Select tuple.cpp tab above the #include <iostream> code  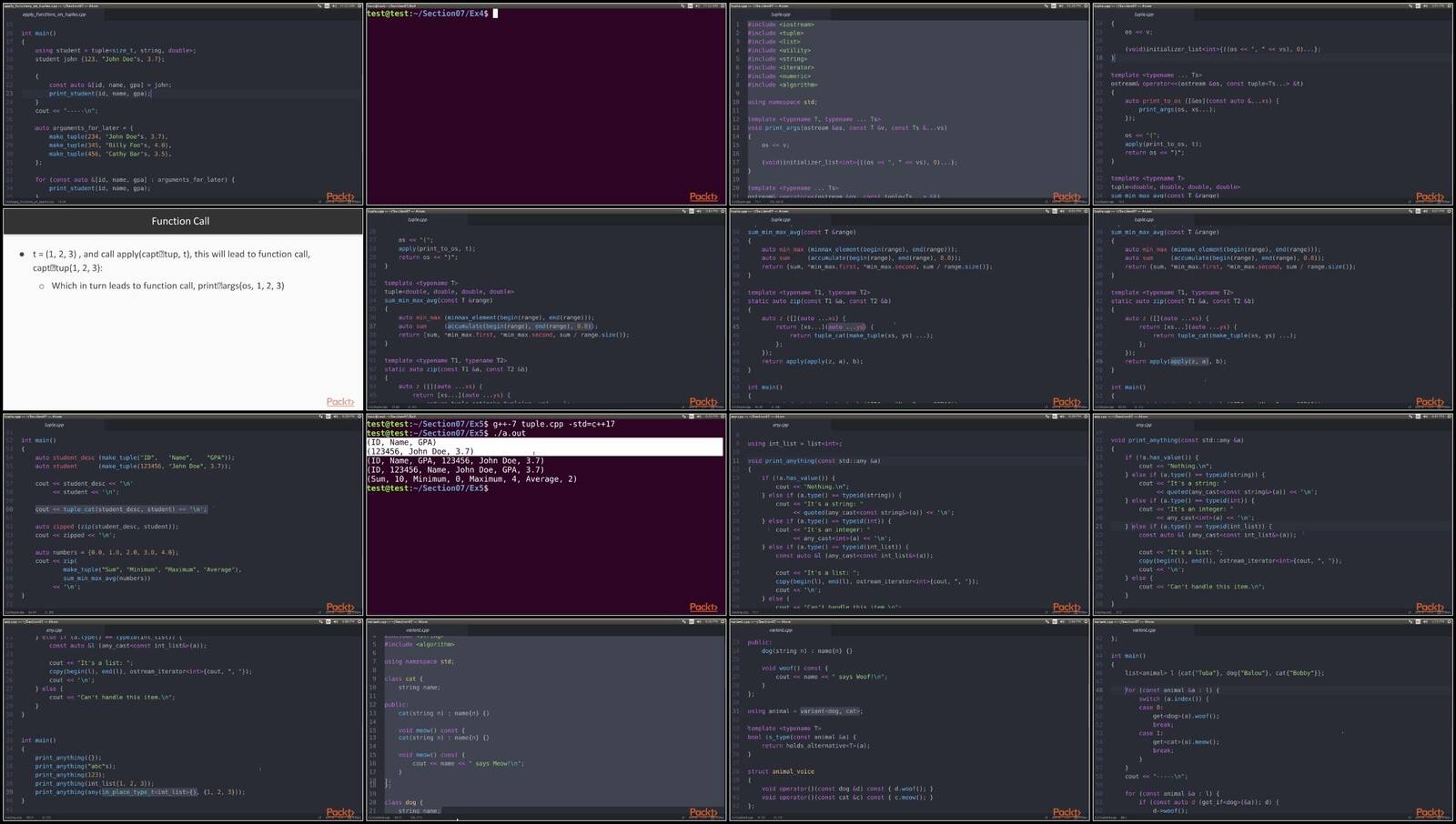(x=781, y=15)
